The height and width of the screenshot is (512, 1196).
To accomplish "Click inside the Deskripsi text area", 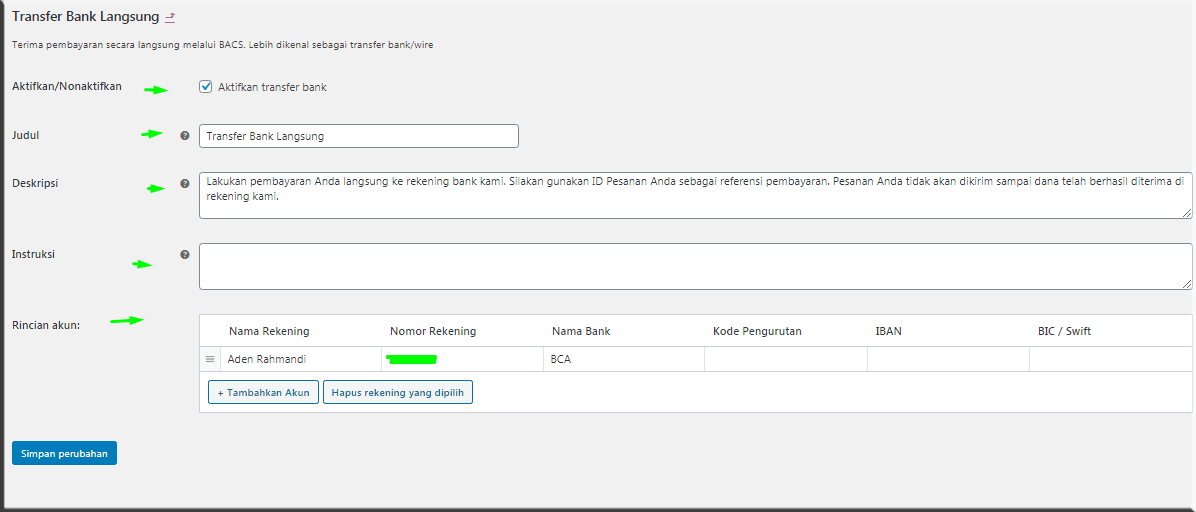I will 695,194.
